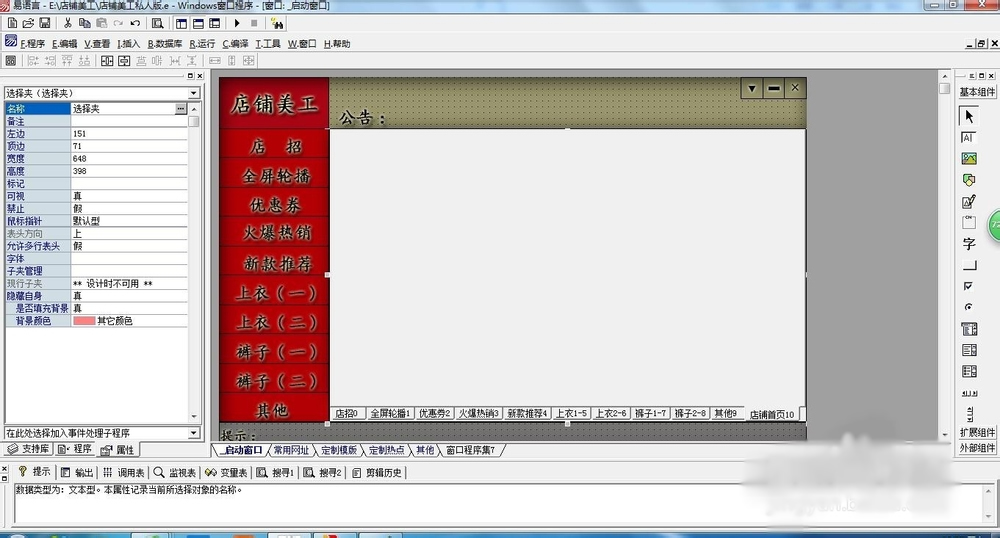The height and width of the screenshot is (538, 1000).
Task: Click the Run (play) toolbar button
Action: 237,23
